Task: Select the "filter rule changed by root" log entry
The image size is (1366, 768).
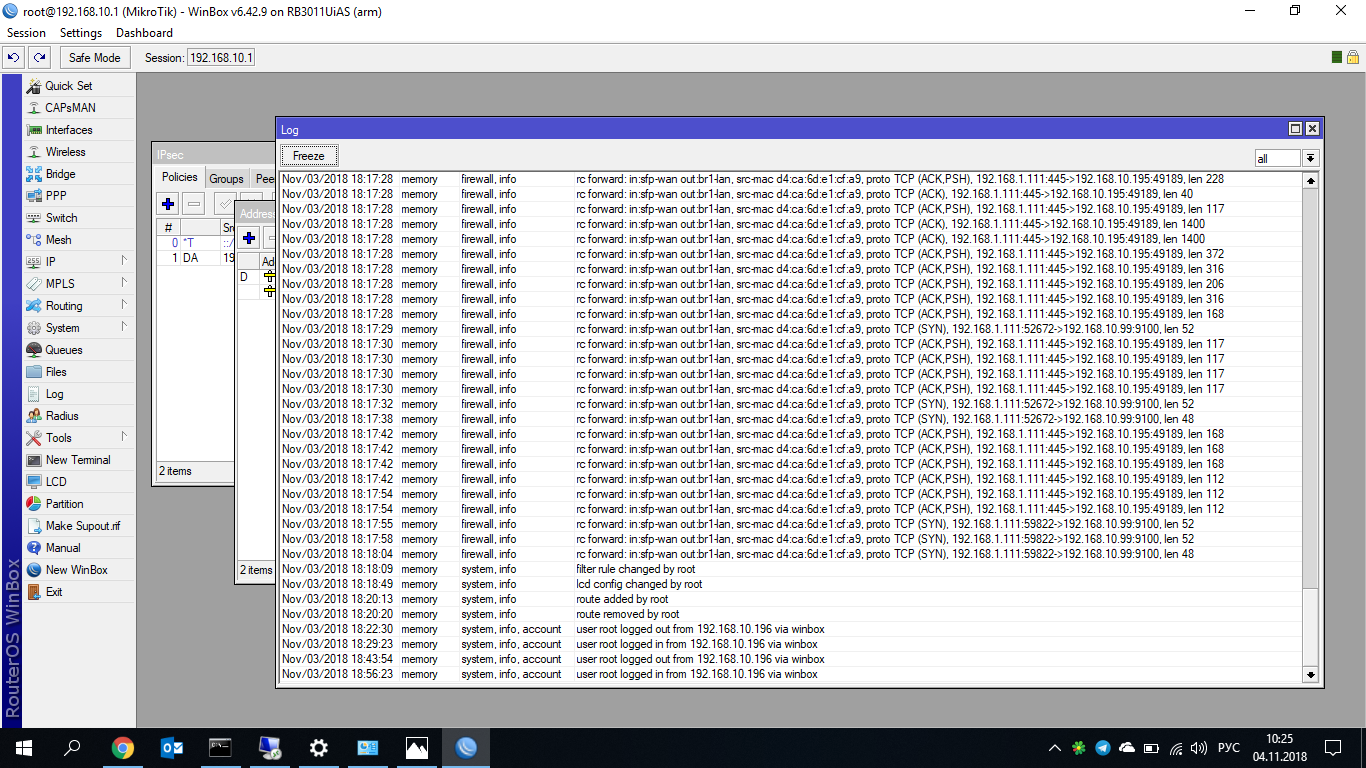Action: click(x=791, y=569)
